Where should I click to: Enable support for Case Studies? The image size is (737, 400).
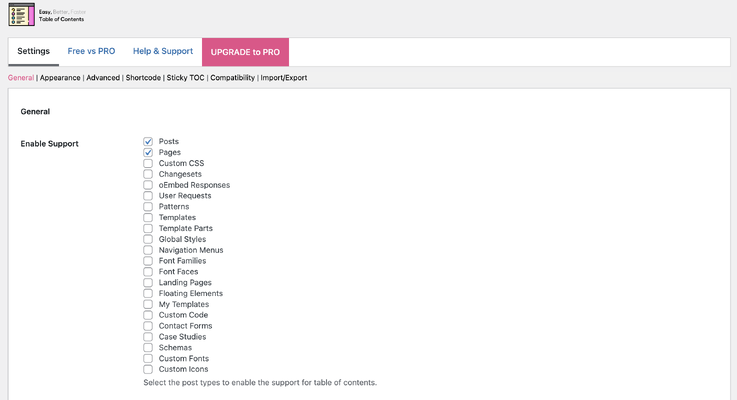pyautogui.click(x=148, y=337)
